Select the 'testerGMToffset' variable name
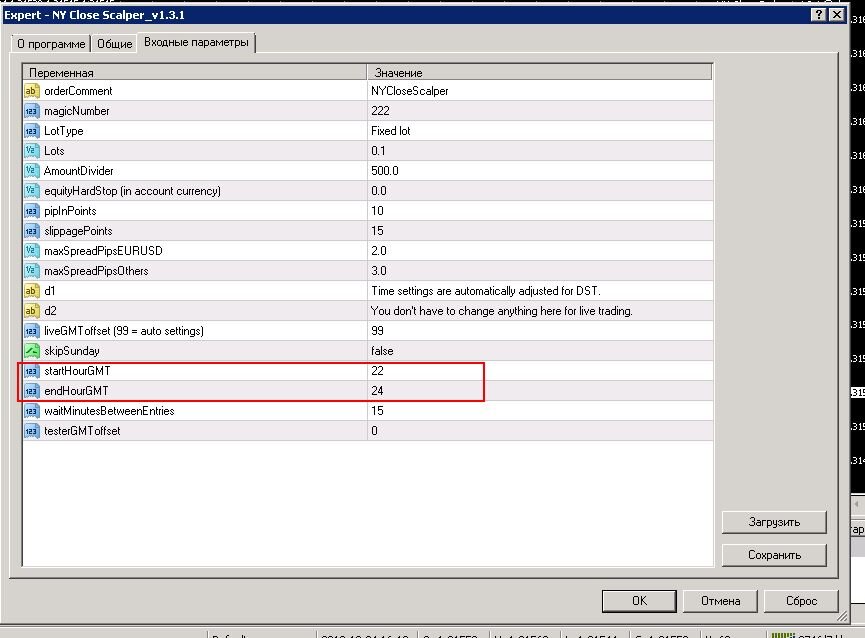The width and height of the screenshot is (865, 638). click(x=82, y=431)
